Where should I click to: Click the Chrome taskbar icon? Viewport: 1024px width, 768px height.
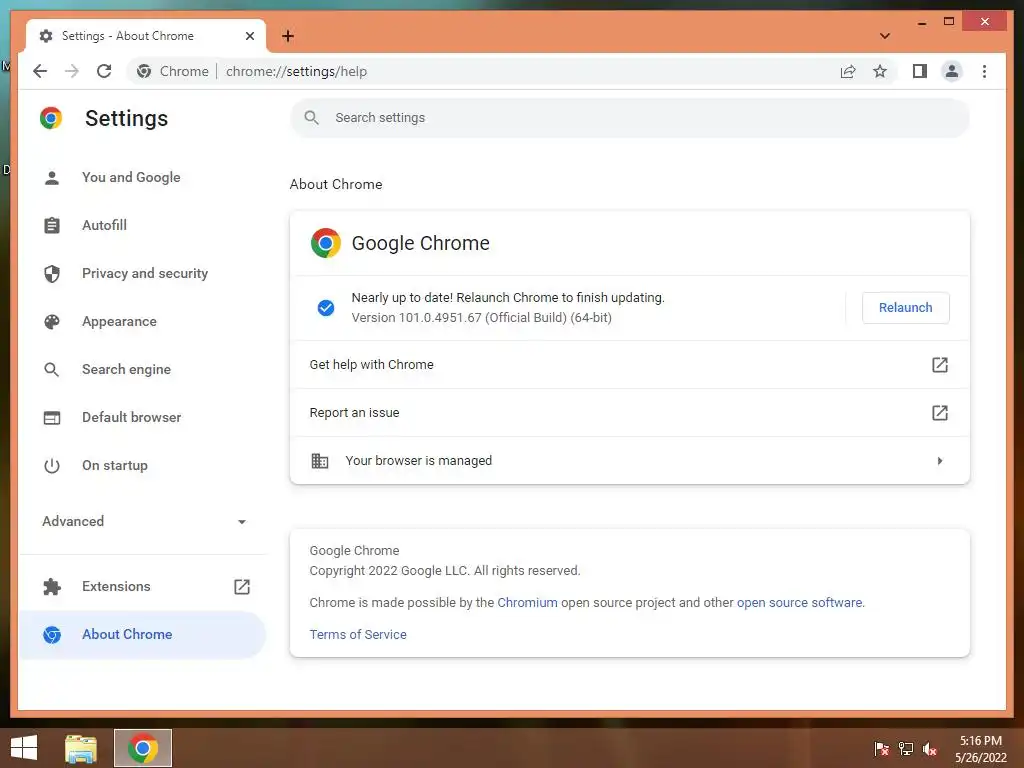pos(143,748)
